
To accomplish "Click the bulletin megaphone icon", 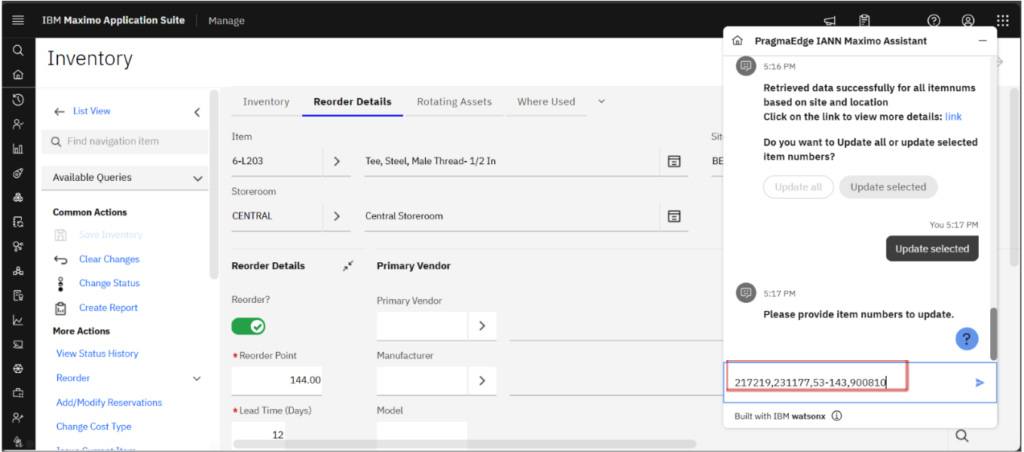I will 830,21.
